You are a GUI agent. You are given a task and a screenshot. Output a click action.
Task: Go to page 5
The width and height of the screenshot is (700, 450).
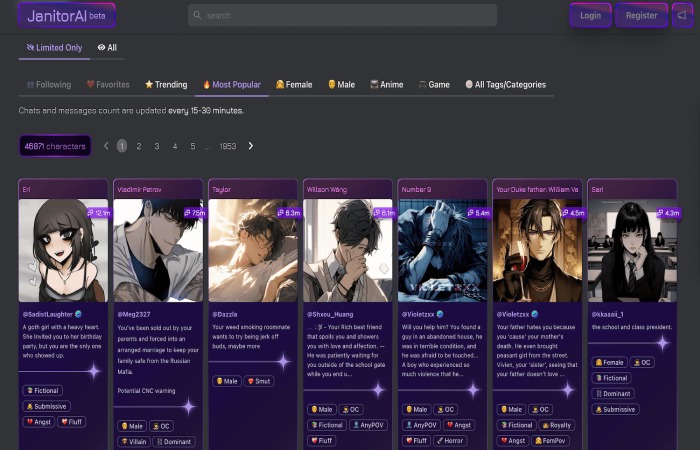pos(192,146)
